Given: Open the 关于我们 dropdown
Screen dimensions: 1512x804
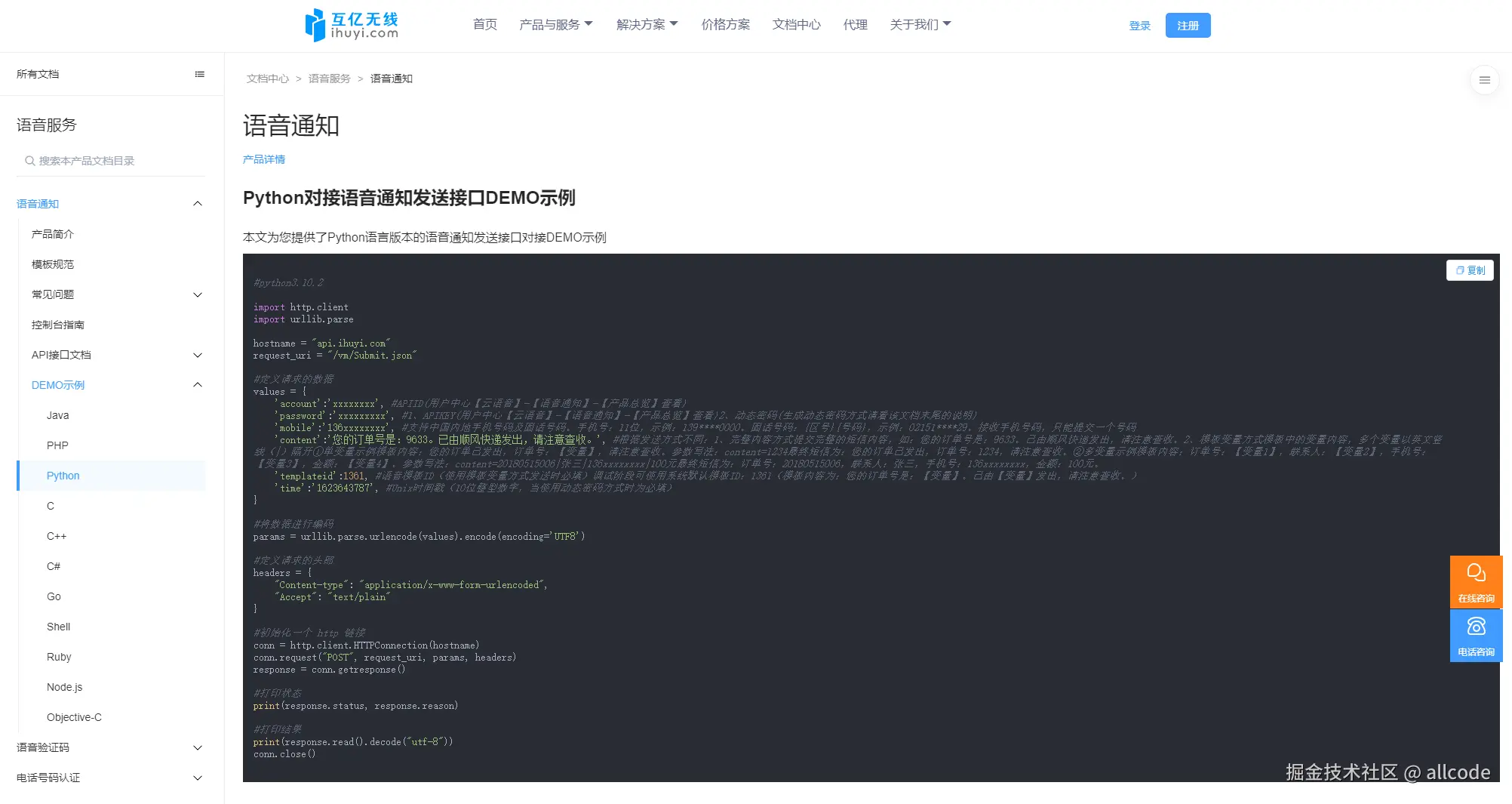Looking at the screenshot, I should click(920, 23).
